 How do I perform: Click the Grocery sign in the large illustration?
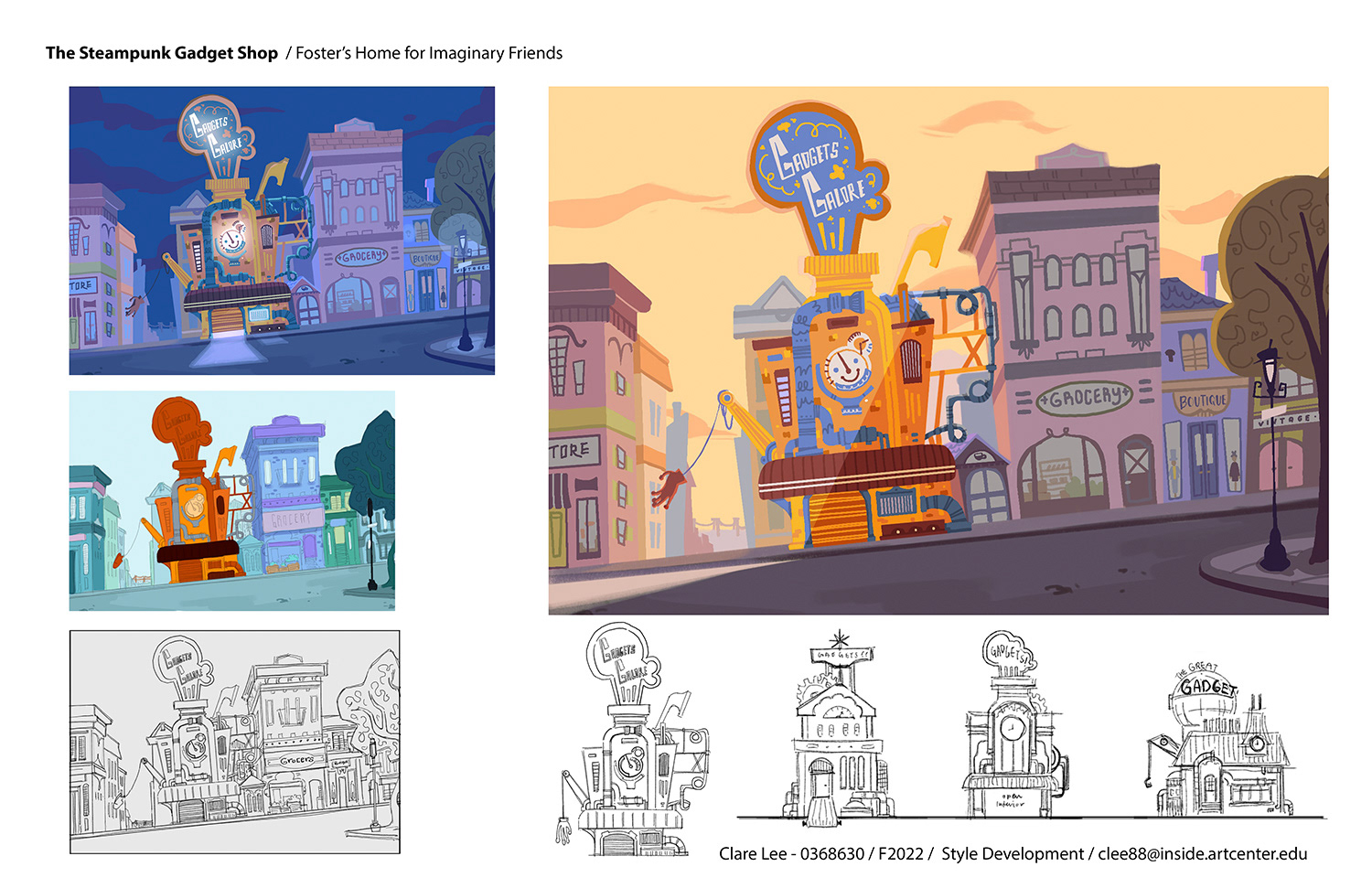pyautogui.click(x=1086, y=398)
